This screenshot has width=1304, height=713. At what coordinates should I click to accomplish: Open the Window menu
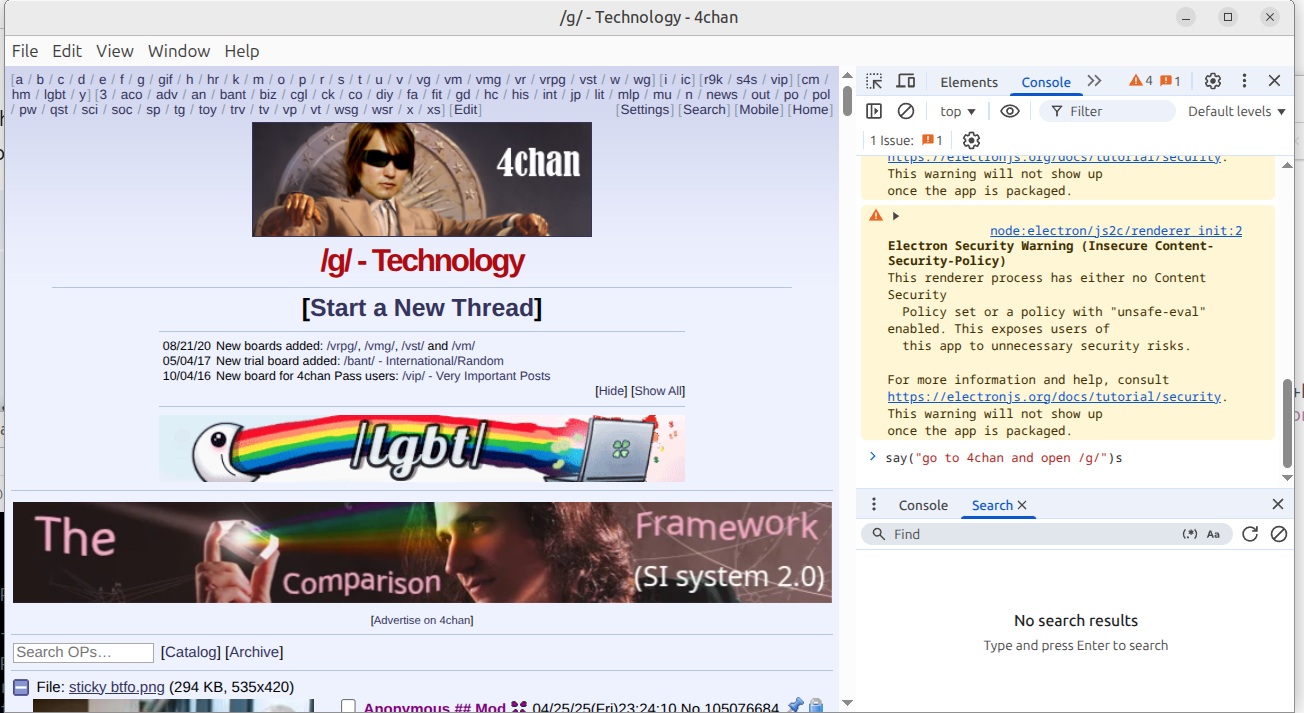click(x=179, y=51)
